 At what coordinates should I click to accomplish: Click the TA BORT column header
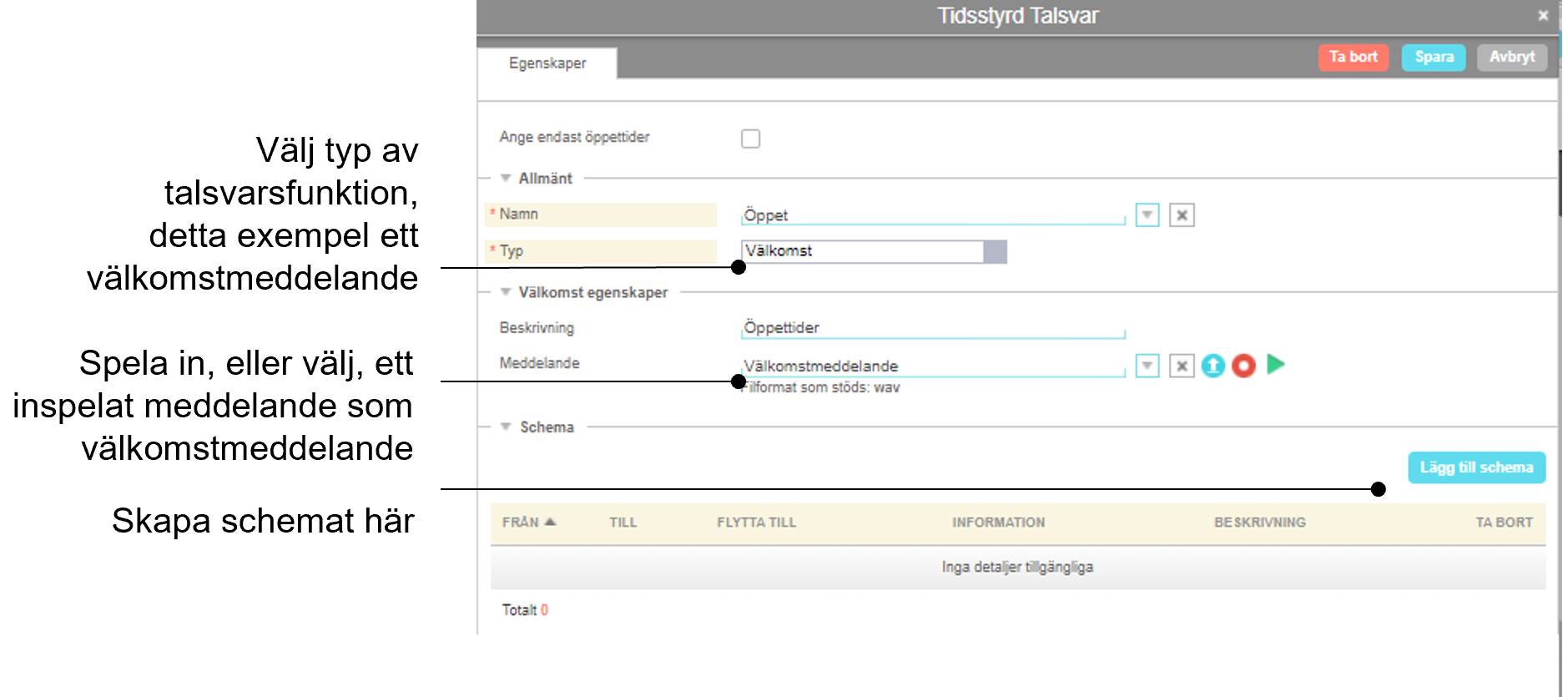[x=1504, y=523]
